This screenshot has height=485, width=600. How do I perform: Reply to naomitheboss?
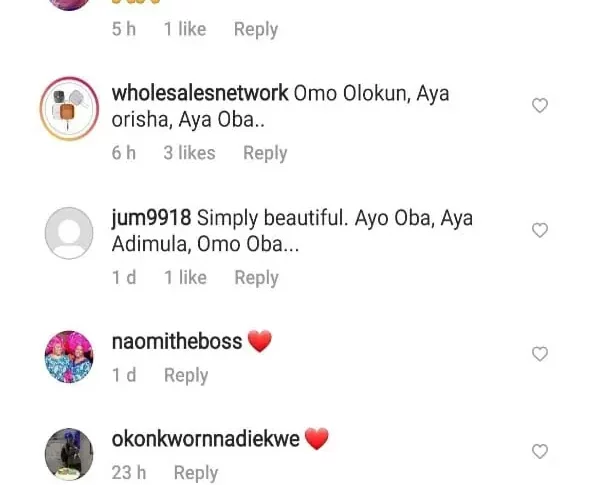186,375
